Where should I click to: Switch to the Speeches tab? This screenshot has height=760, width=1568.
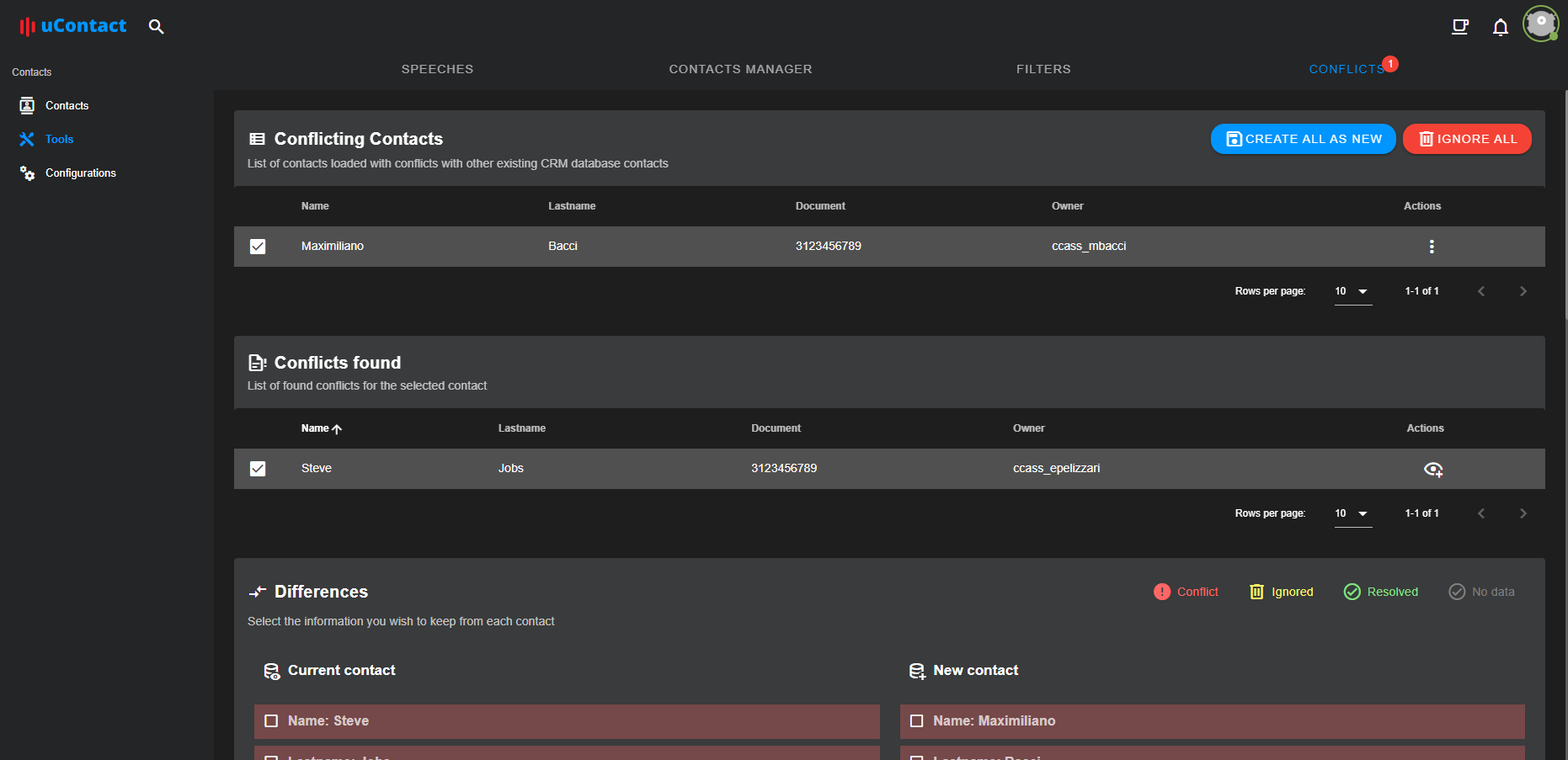(437, 69)
